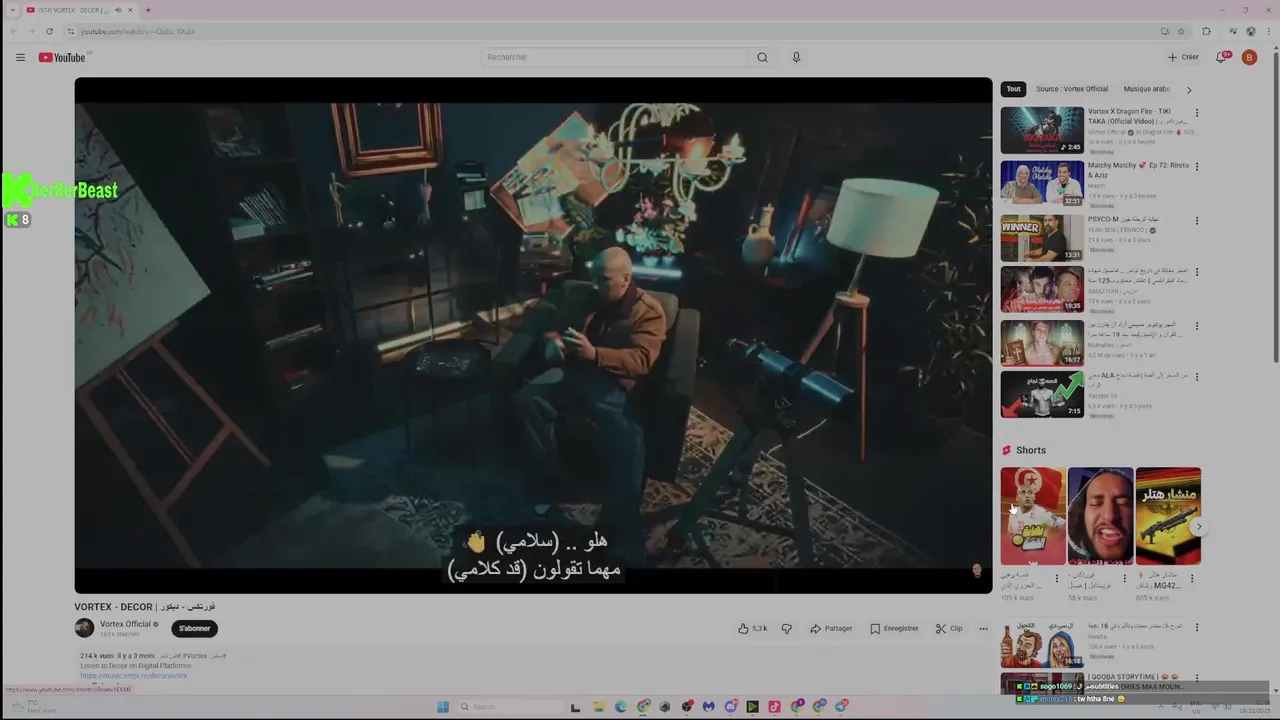Bookmark this page with the star
The width and height of the screenshot is (1280, 720).
1181,31
